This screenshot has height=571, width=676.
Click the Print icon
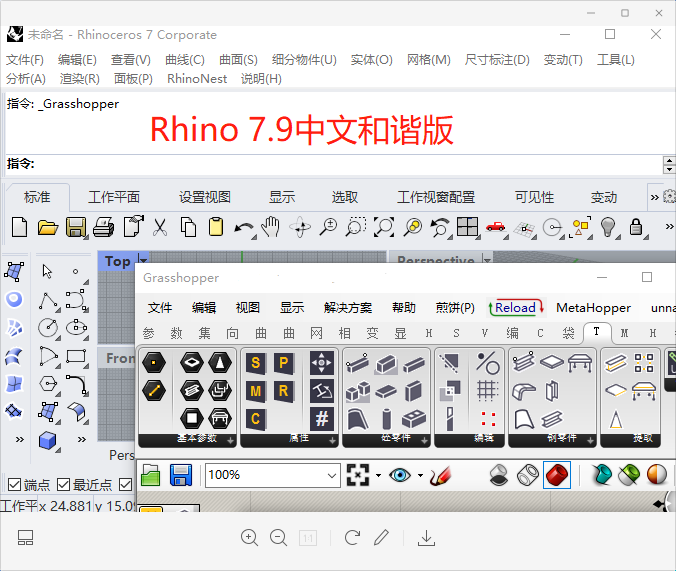click(x=103, y=227)
